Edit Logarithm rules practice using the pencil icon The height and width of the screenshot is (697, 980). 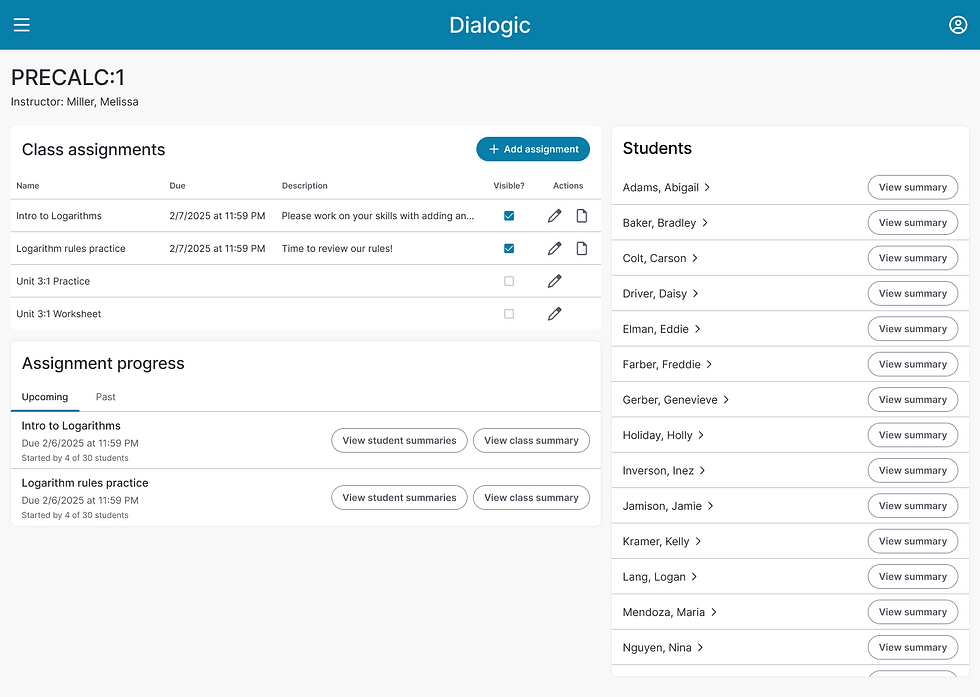(x=554, y=248)
